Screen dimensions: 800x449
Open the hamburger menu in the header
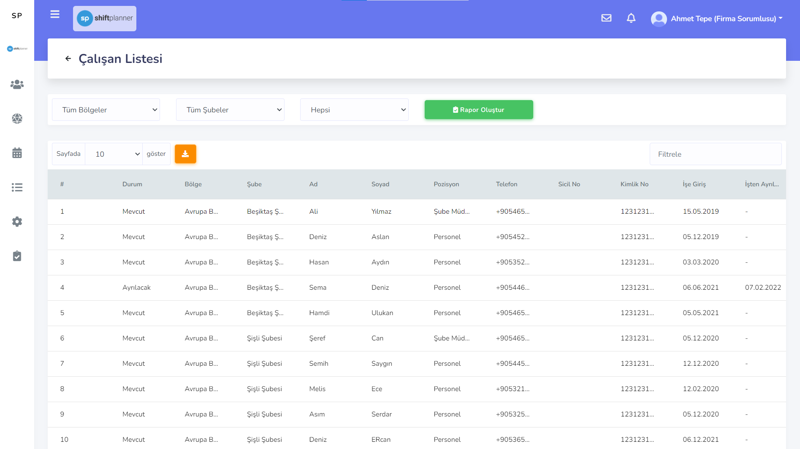tap(55, 15)
